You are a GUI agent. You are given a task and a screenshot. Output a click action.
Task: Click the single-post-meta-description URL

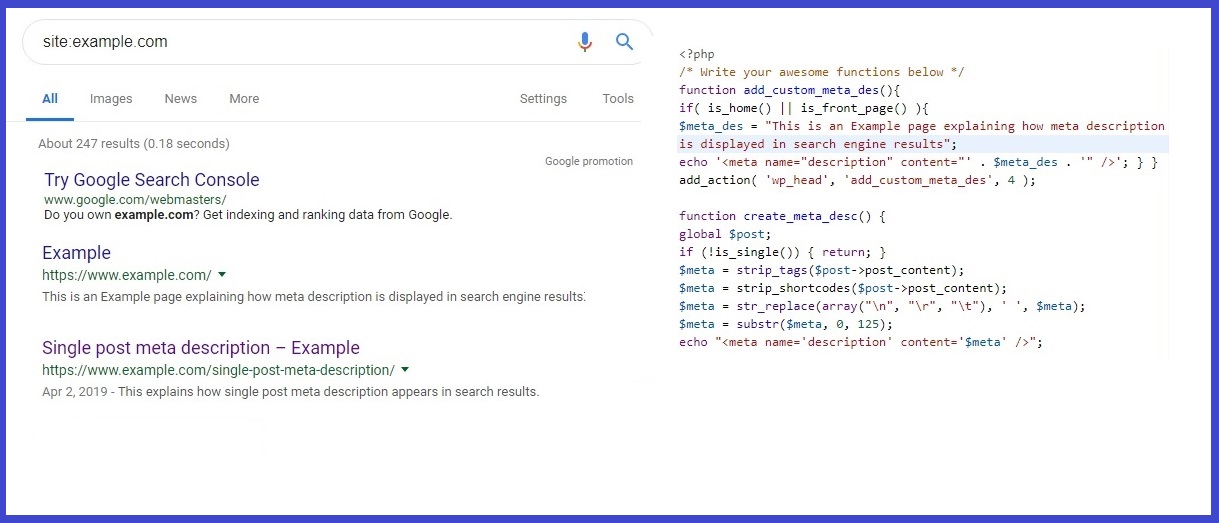pyautogui.click(x=219, y=370)
